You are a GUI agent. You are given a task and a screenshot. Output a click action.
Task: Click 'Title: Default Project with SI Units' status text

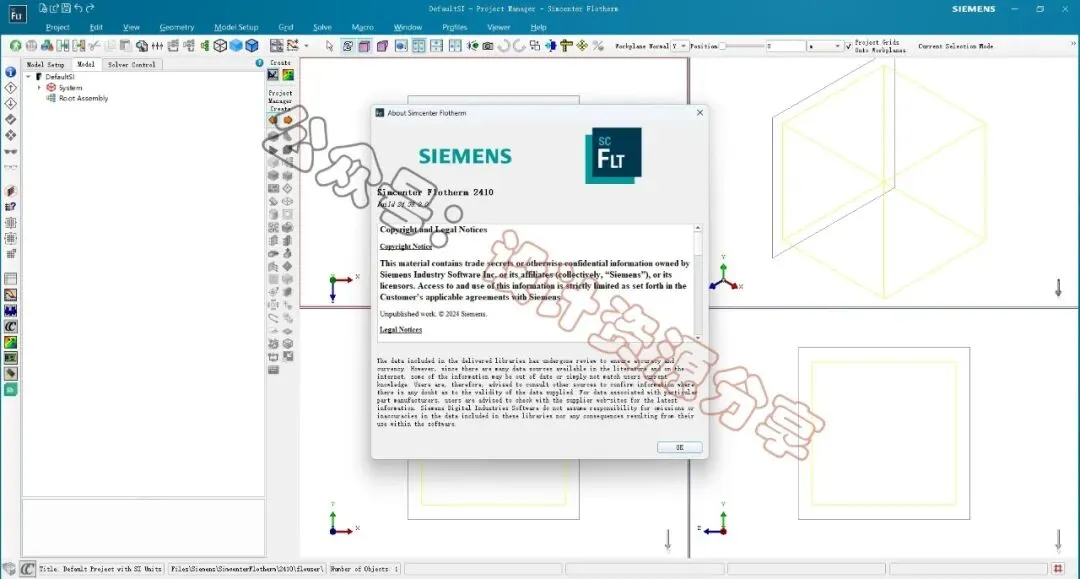[x=101, y=569]
